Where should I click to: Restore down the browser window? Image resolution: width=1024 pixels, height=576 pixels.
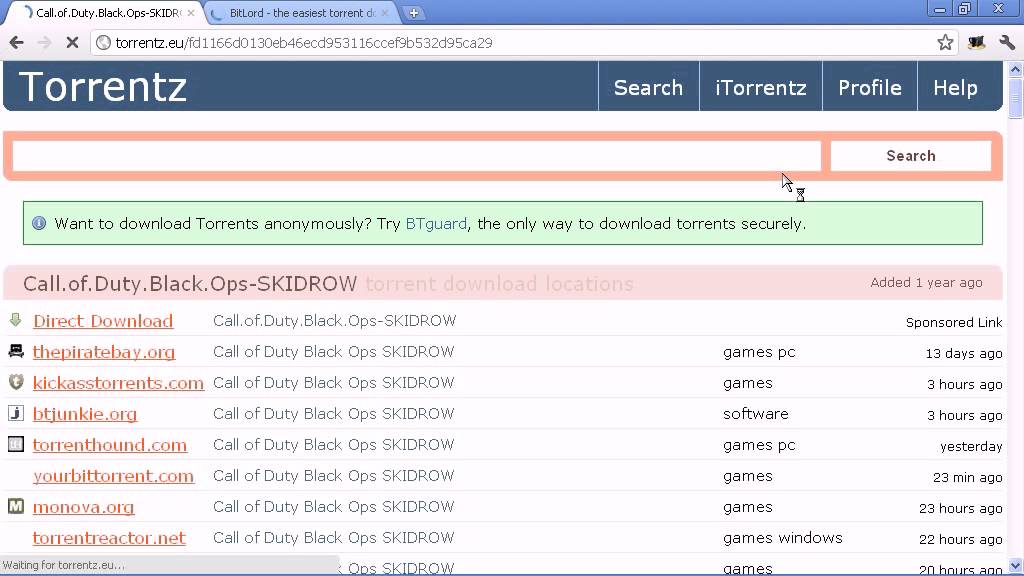pos(964,9)
